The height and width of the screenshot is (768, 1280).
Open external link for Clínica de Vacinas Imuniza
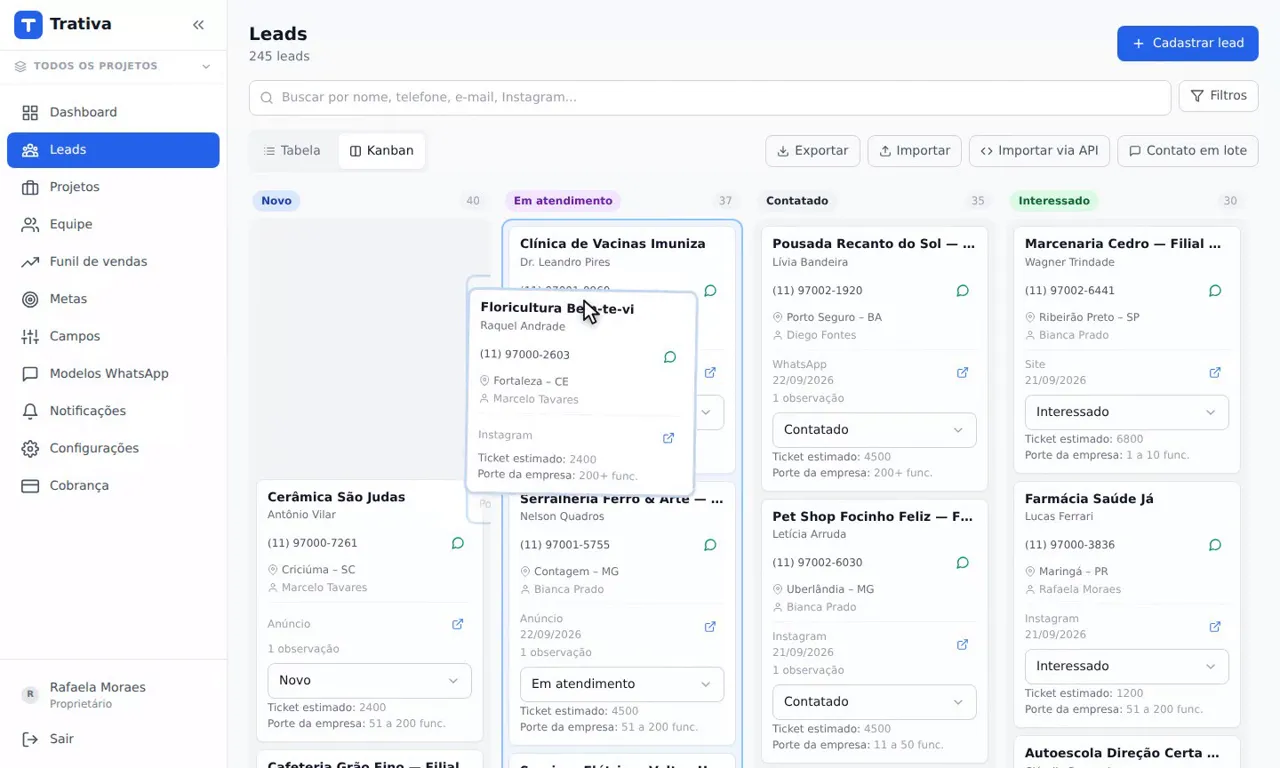[x=710, y=373]
